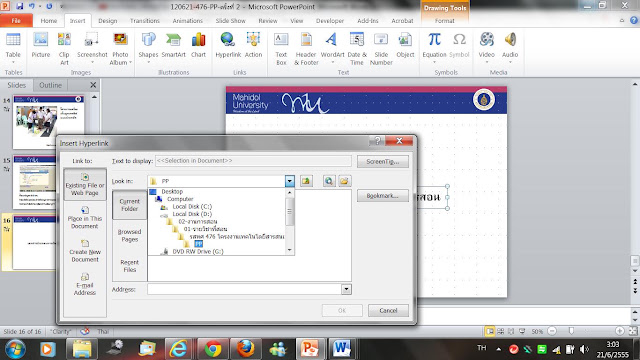Select slide 15 thumbnail
The width and height of the screenshot is (640, 360).
point(34,182)
